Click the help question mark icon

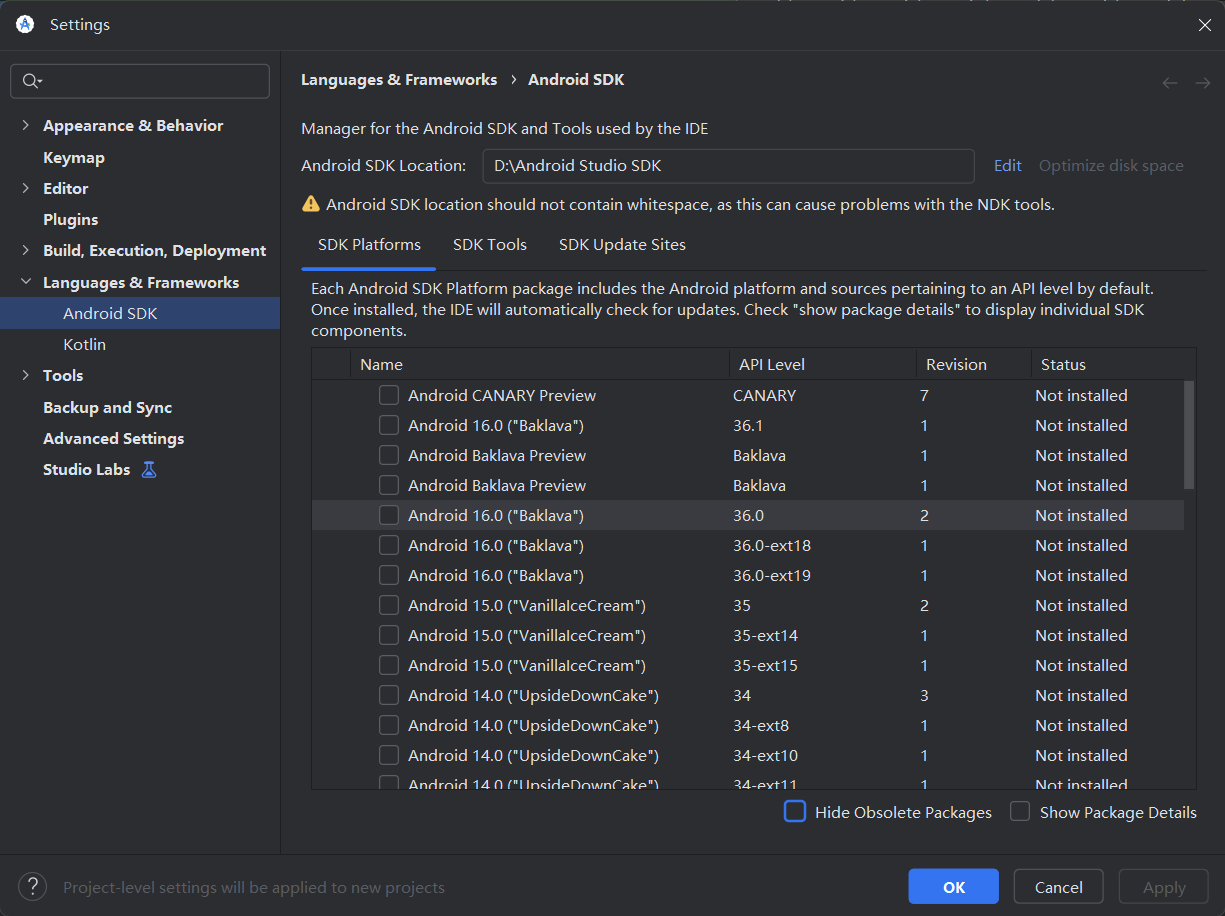[32, 886]
